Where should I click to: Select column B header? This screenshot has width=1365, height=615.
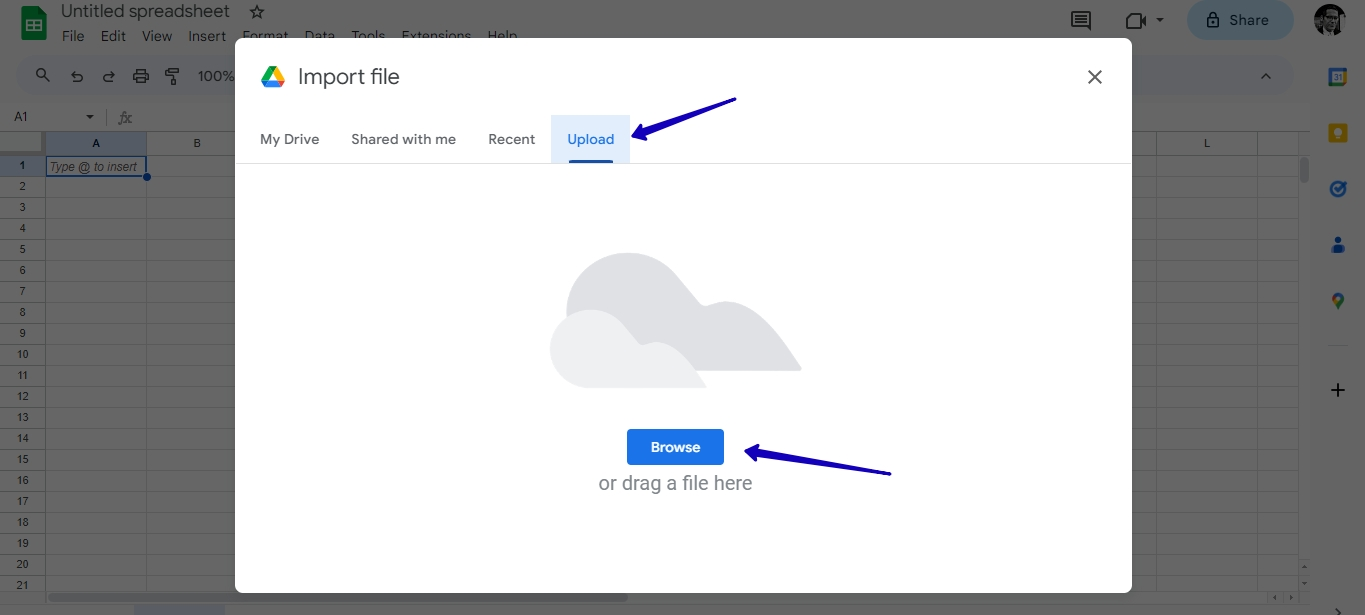(x=197, y=143)
